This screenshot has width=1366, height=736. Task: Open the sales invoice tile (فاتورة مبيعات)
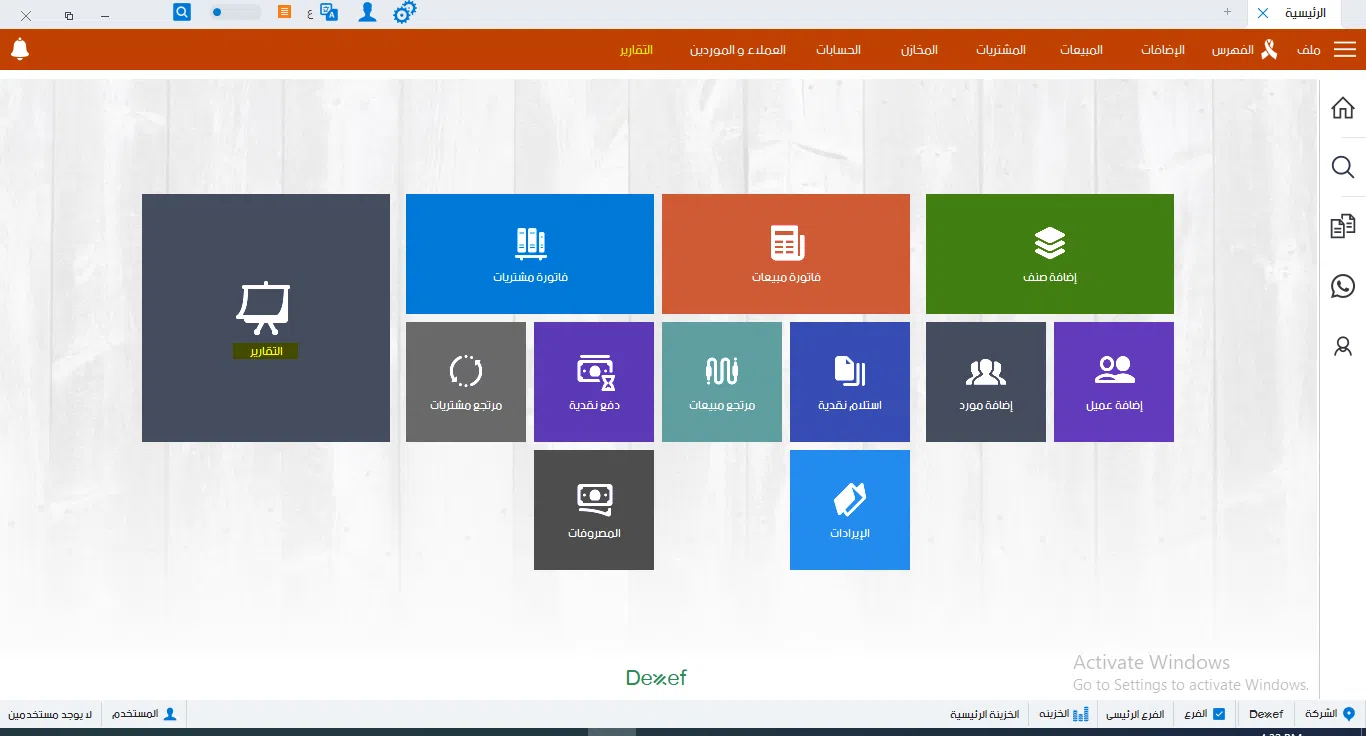[786, 254]
